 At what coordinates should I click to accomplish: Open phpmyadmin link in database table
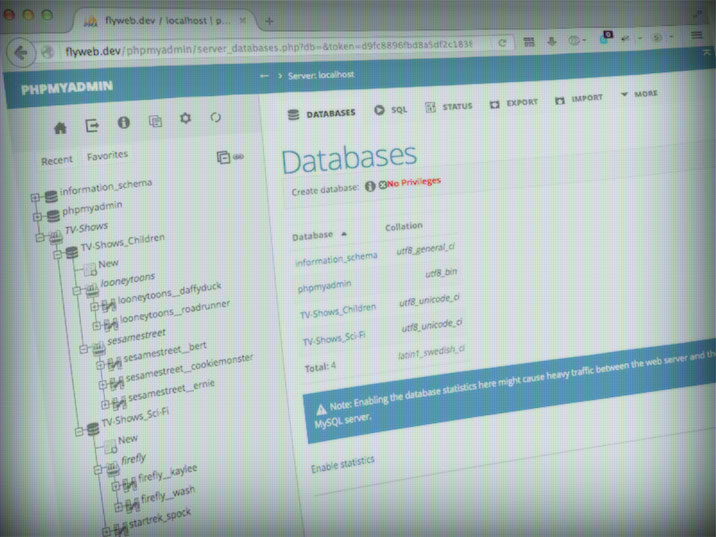324,286
